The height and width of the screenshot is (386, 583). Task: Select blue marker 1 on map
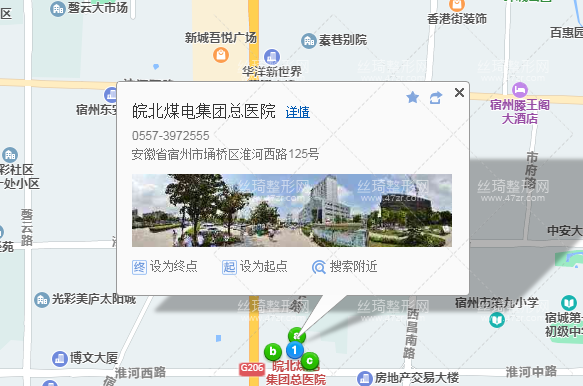tap(294, 350)
